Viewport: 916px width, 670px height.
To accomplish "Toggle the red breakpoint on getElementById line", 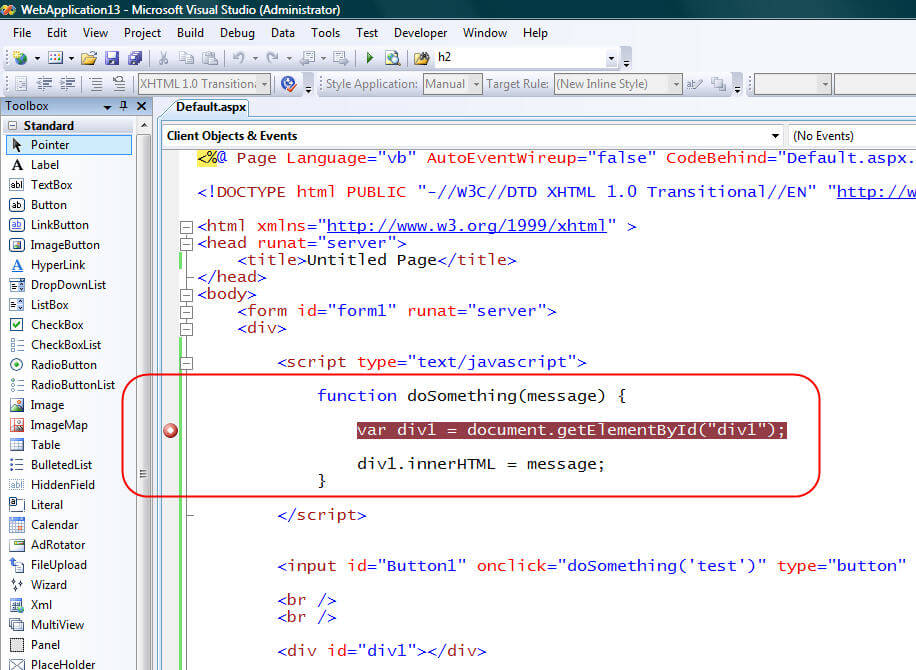I will coord(170,431).
